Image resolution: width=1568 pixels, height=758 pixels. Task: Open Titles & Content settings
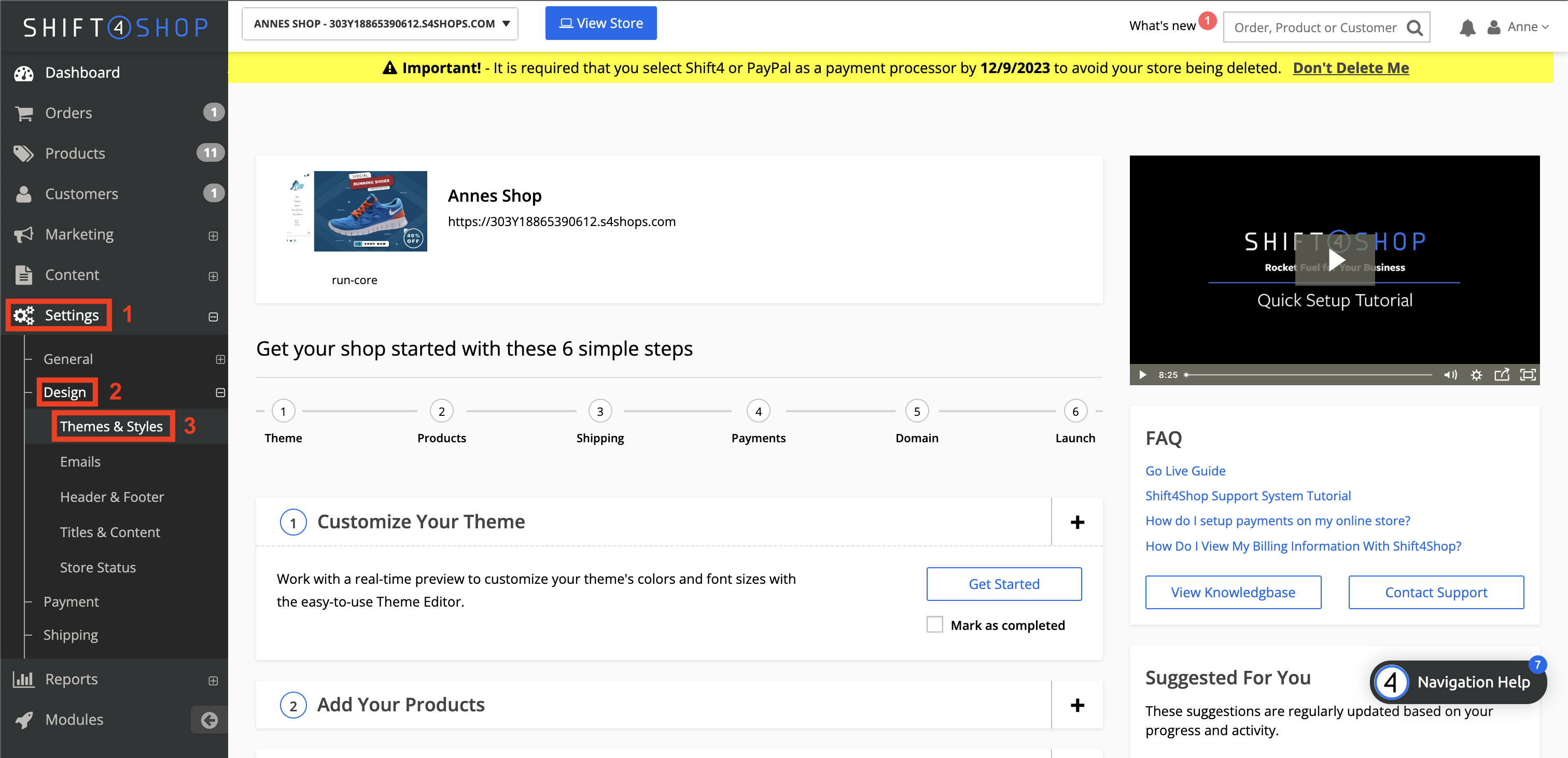click(110, 532)
